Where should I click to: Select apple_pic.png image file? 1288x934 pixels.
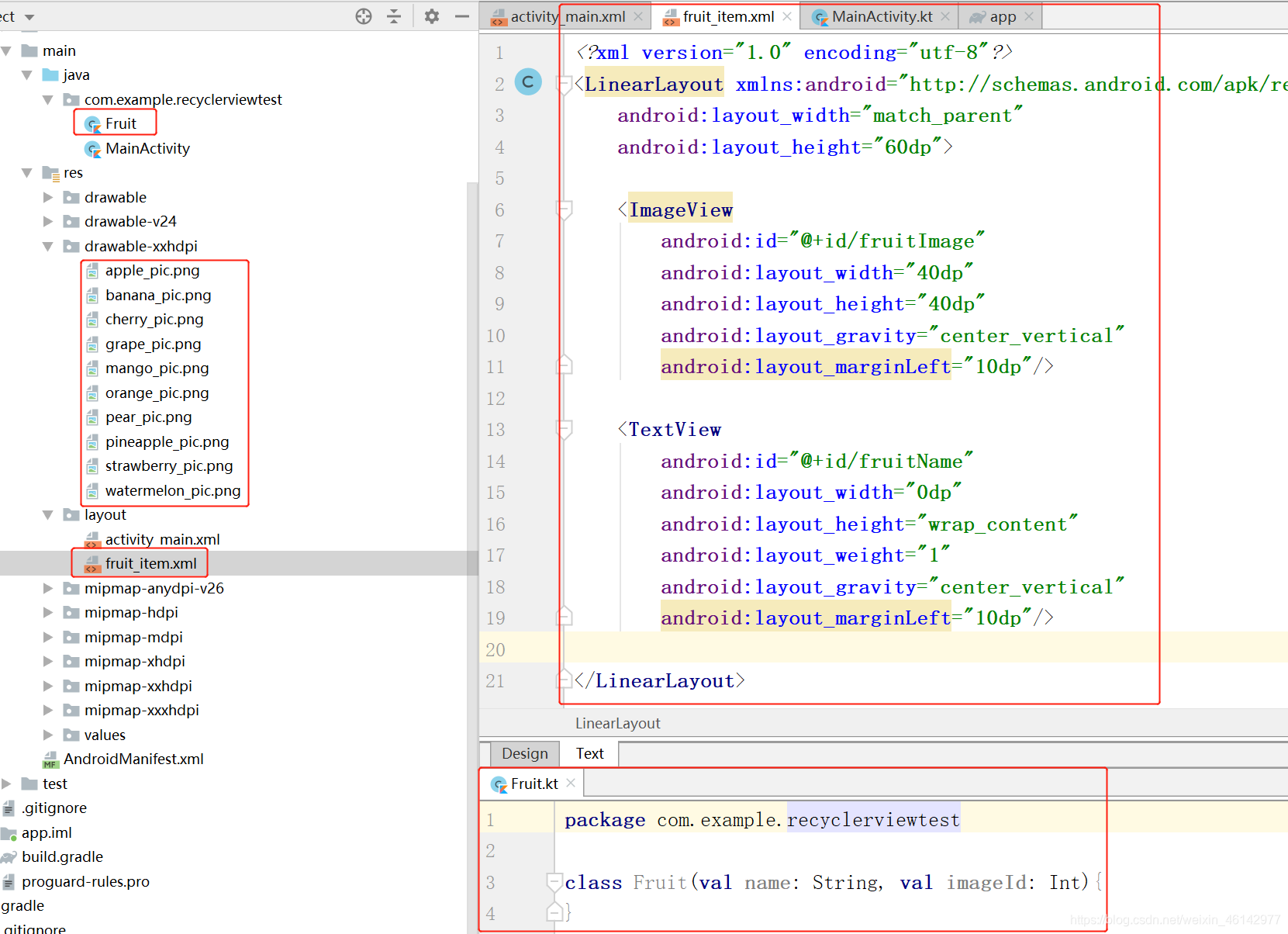152,271
